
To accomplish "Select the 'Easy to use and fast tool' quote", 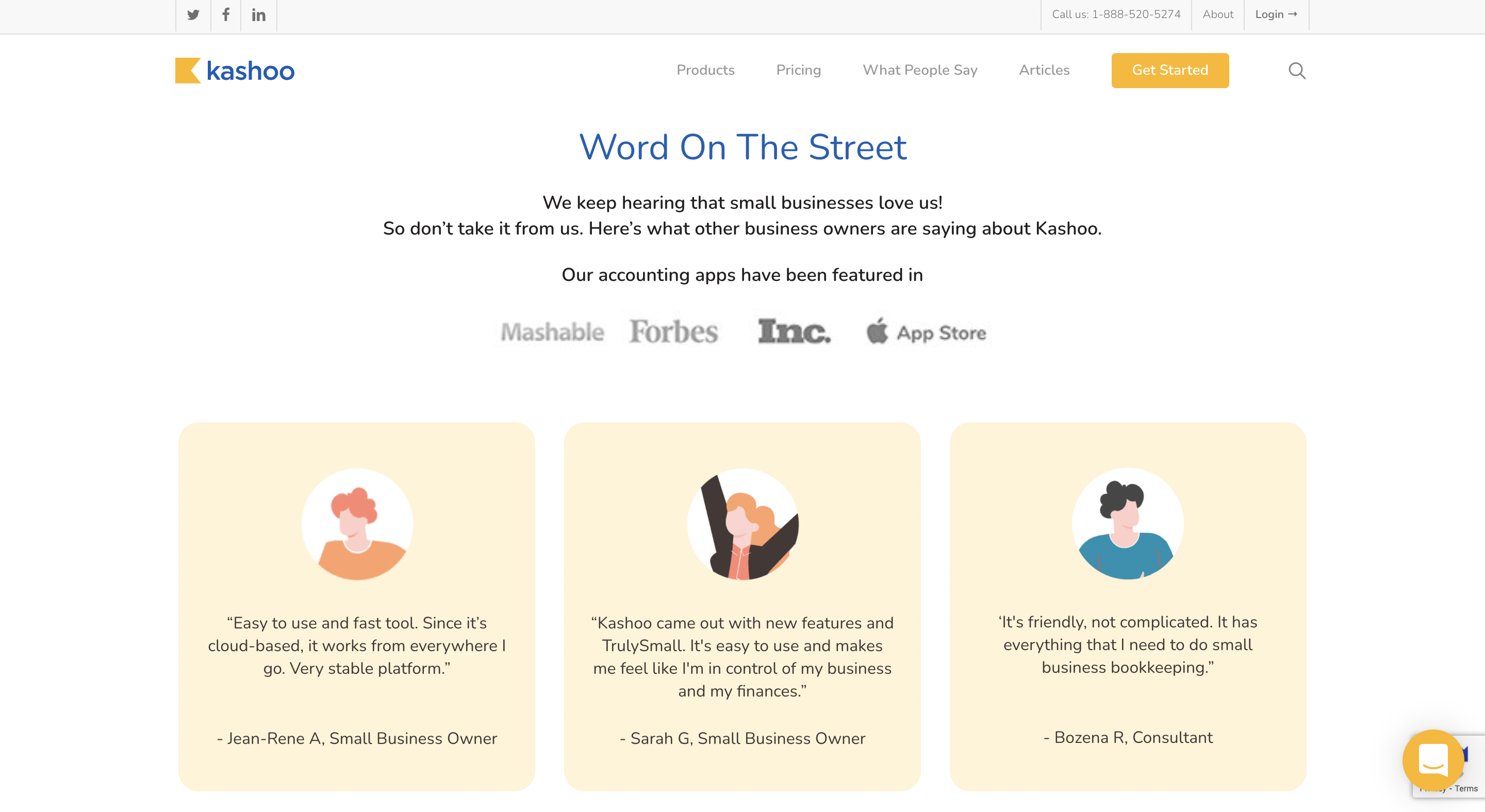I will (357, 645).
